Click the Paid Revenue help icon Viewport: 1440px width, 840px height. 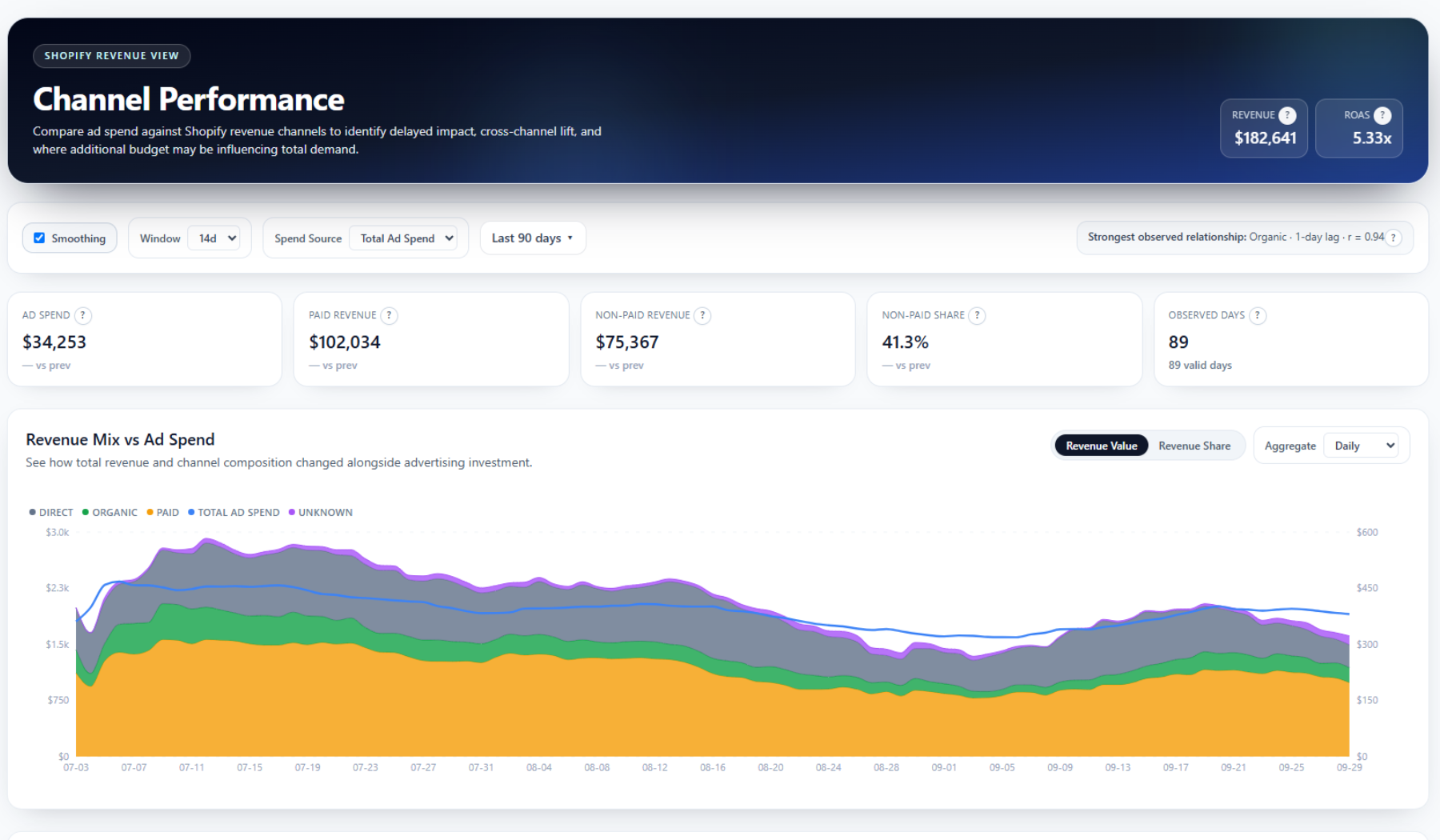(389, 315)
